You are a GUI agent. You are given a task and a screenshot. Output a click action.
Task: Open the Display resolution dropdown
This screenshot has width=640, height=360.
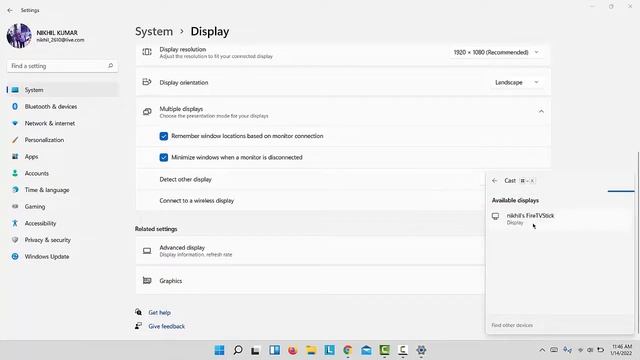496,52
